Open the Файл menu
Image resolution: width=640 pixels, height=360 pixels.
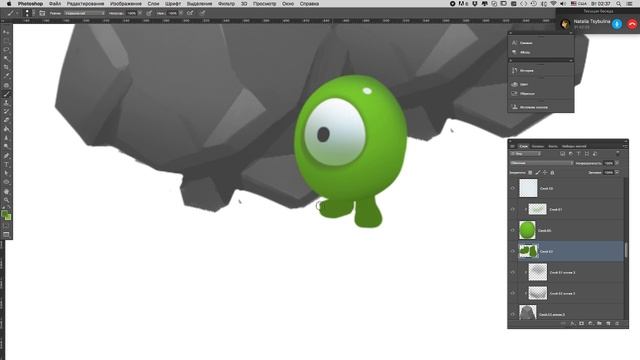(x=55, y=4)
